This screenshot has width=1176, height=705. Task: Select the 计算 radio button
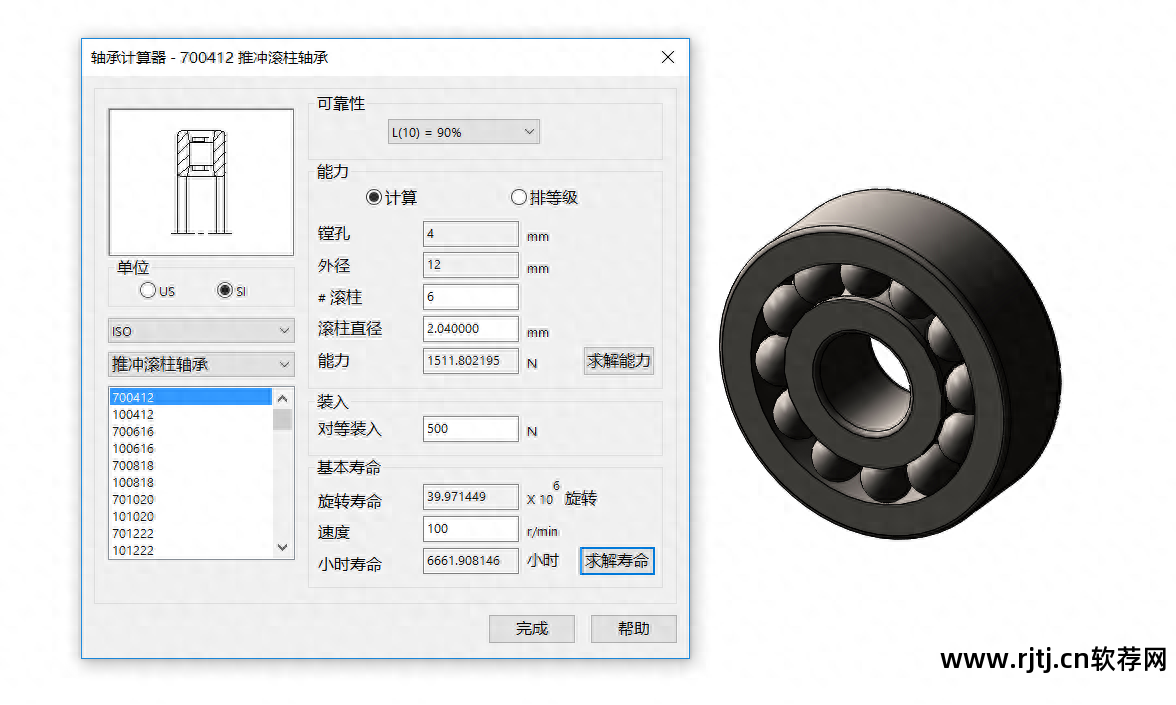point(371,197)
